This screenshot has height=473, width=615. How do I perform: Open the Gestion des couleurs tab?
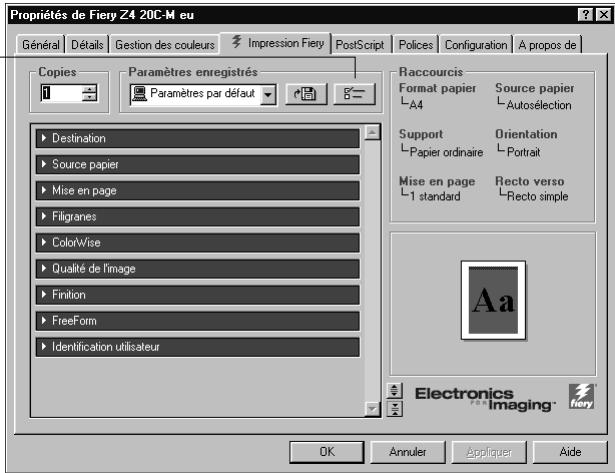[165, 45]
